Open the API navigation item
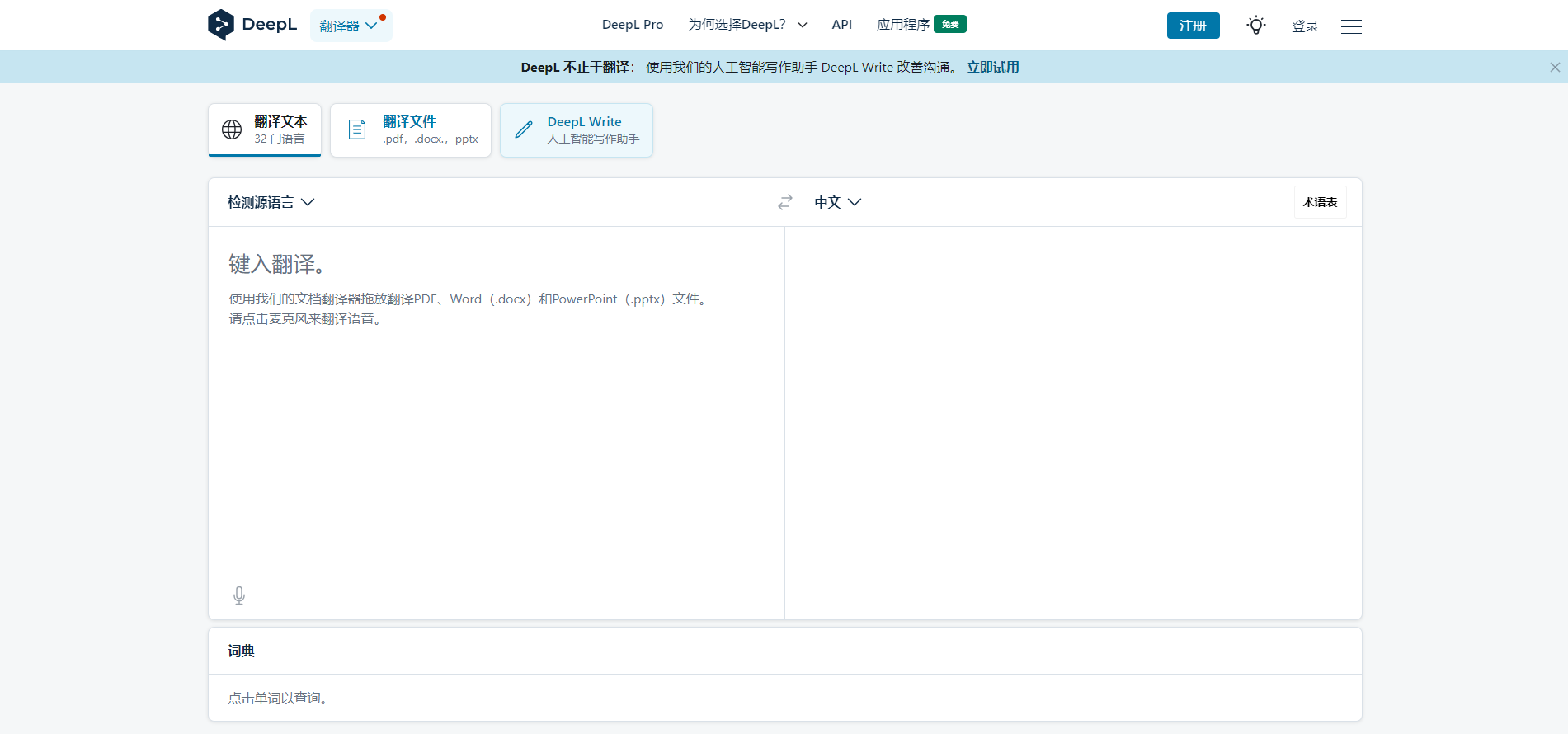 click(841, 25)
